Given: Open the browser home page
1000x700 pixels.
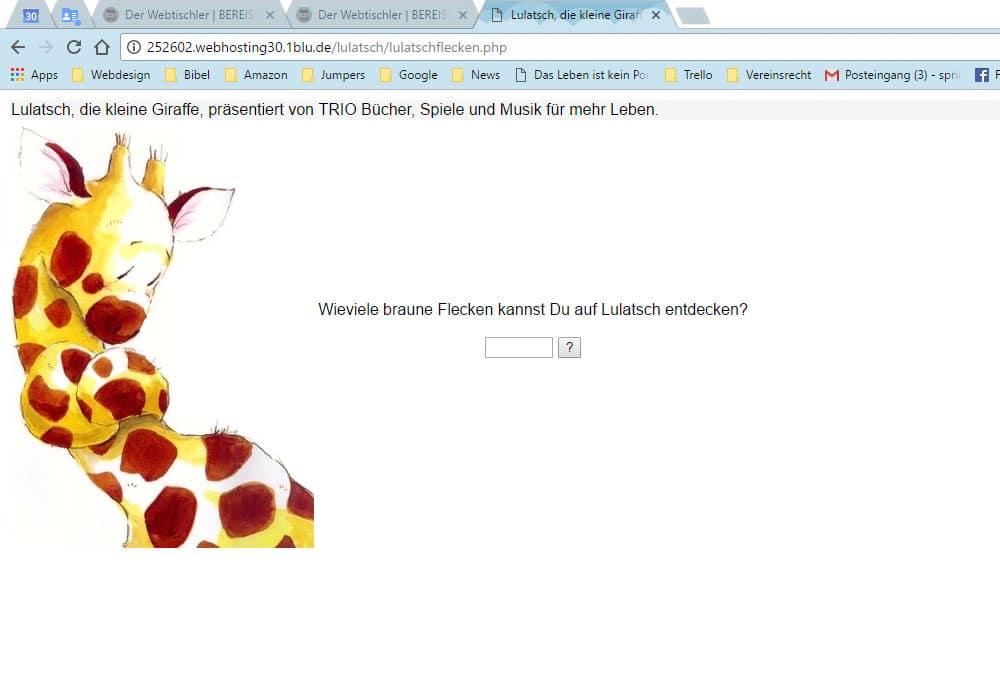Looking at the screenshot, I should click(102, 47).
